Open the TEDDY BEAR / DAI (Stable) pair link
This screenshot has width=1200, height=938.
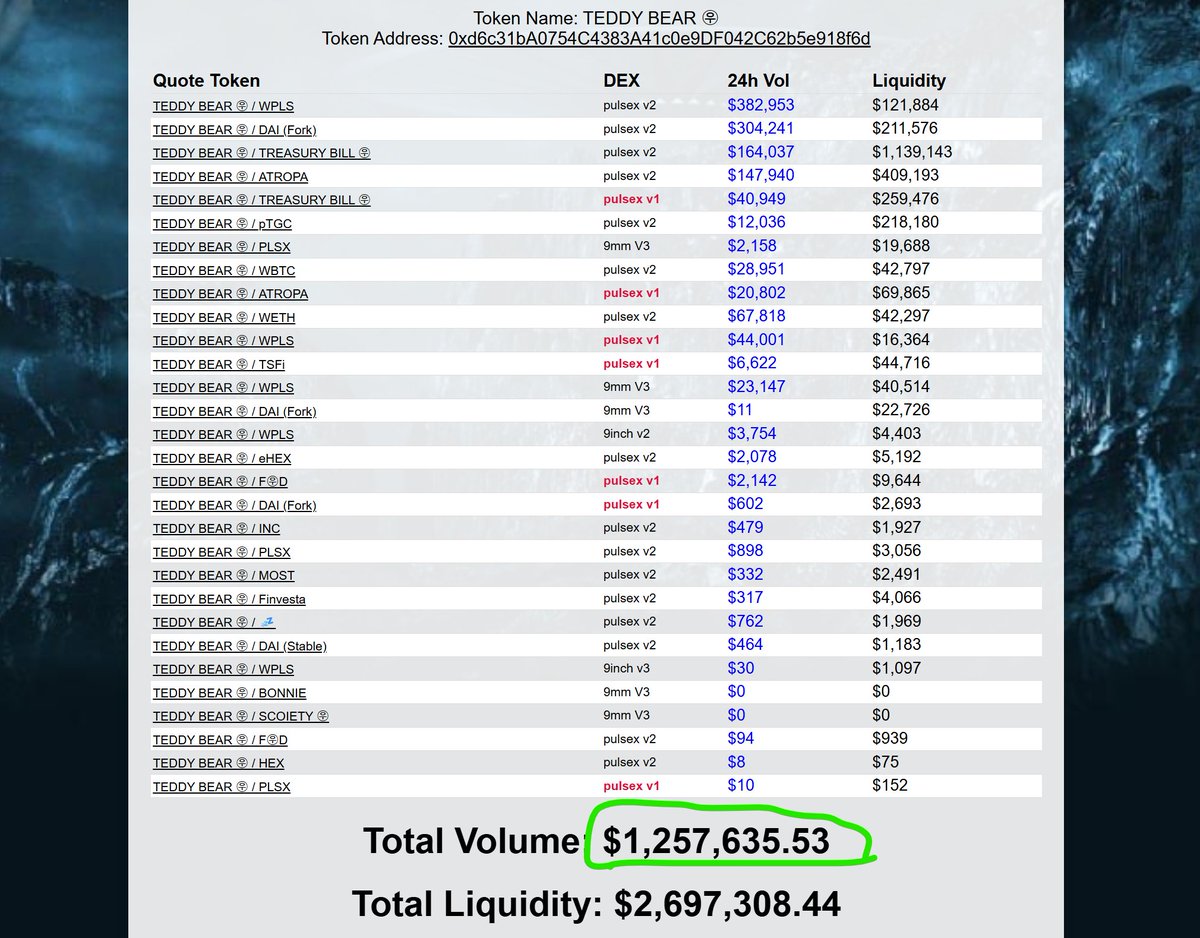[x=240, y=647]
